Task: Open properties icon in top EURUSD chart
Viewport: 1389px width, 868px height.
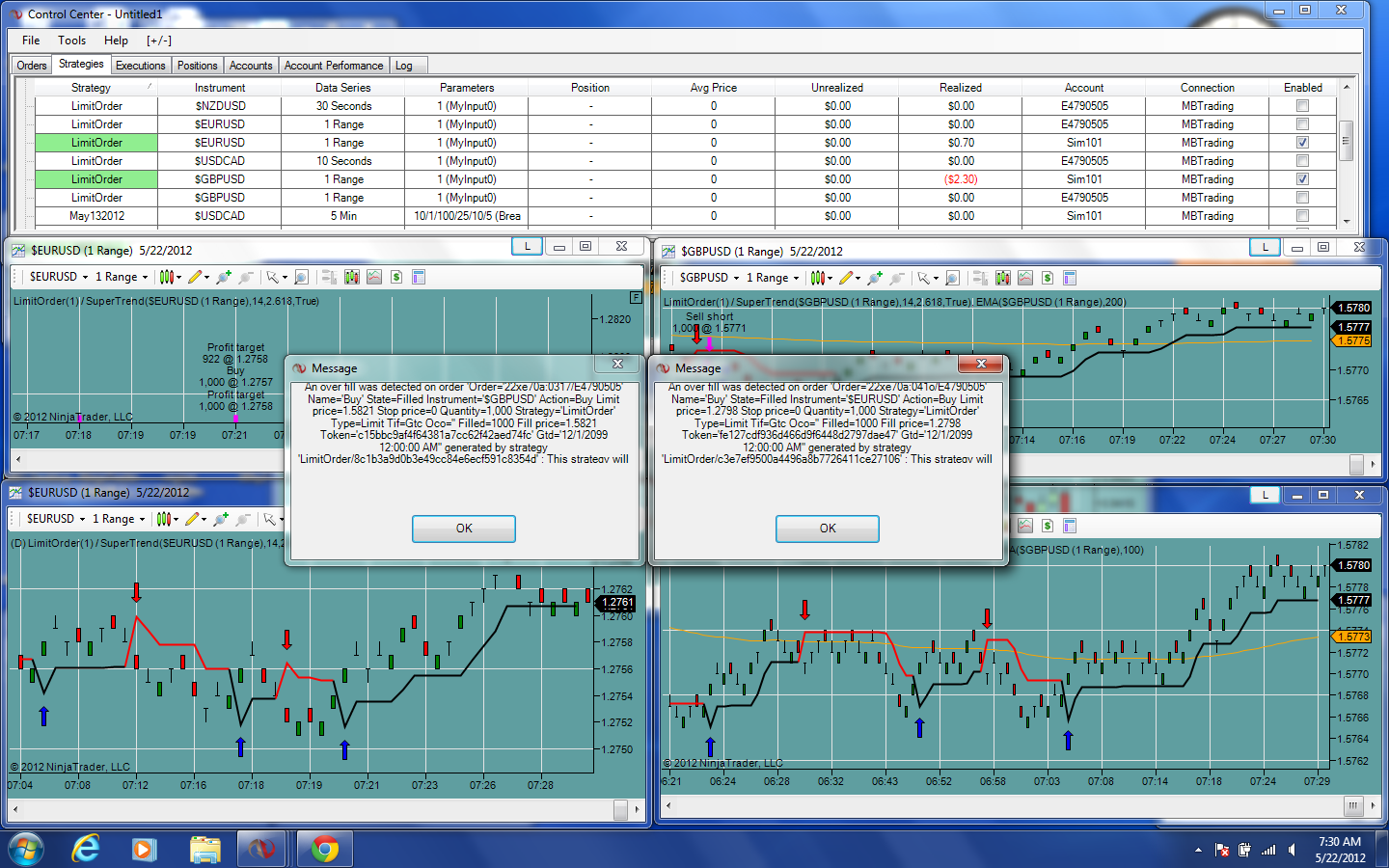Action: [x=419, y=277]
